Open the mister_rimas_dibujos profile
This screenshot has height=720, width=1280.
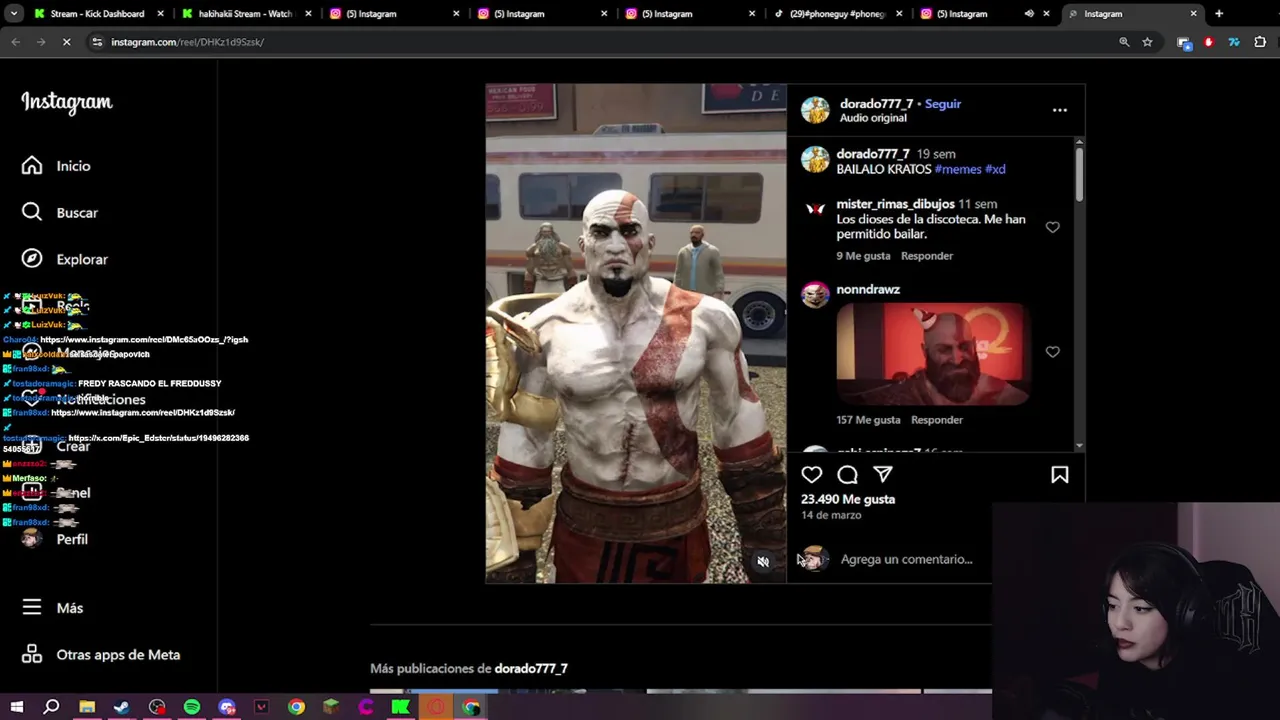tap(895, 204)
